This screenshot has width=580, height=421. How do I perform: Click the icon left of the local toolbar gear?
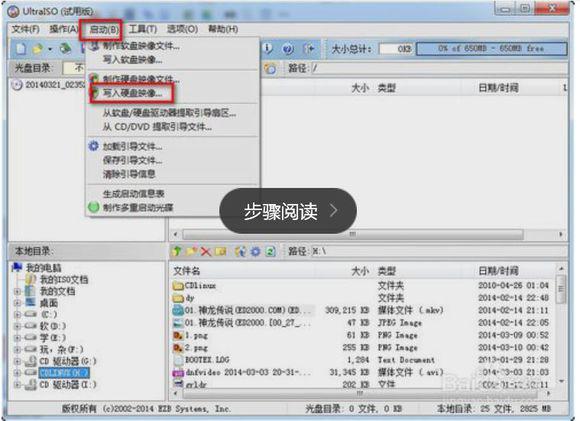(x=240, y=252)
